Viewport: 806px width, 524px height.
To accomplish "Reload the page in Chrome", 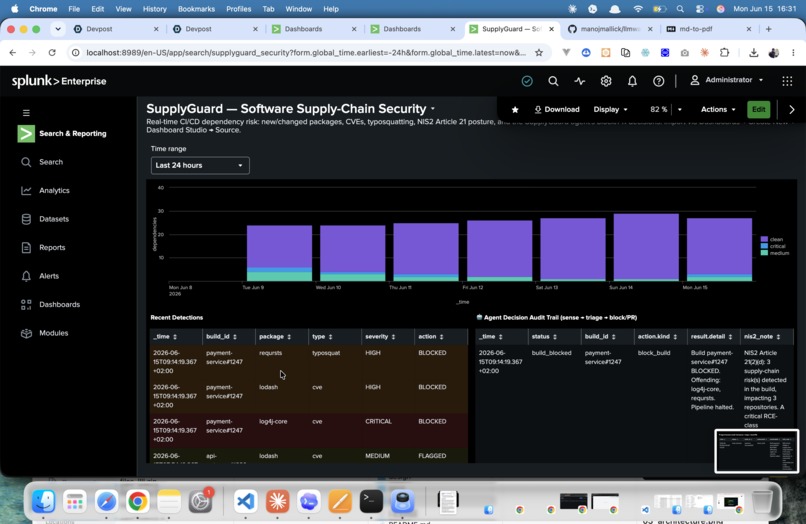I will 52,52.
